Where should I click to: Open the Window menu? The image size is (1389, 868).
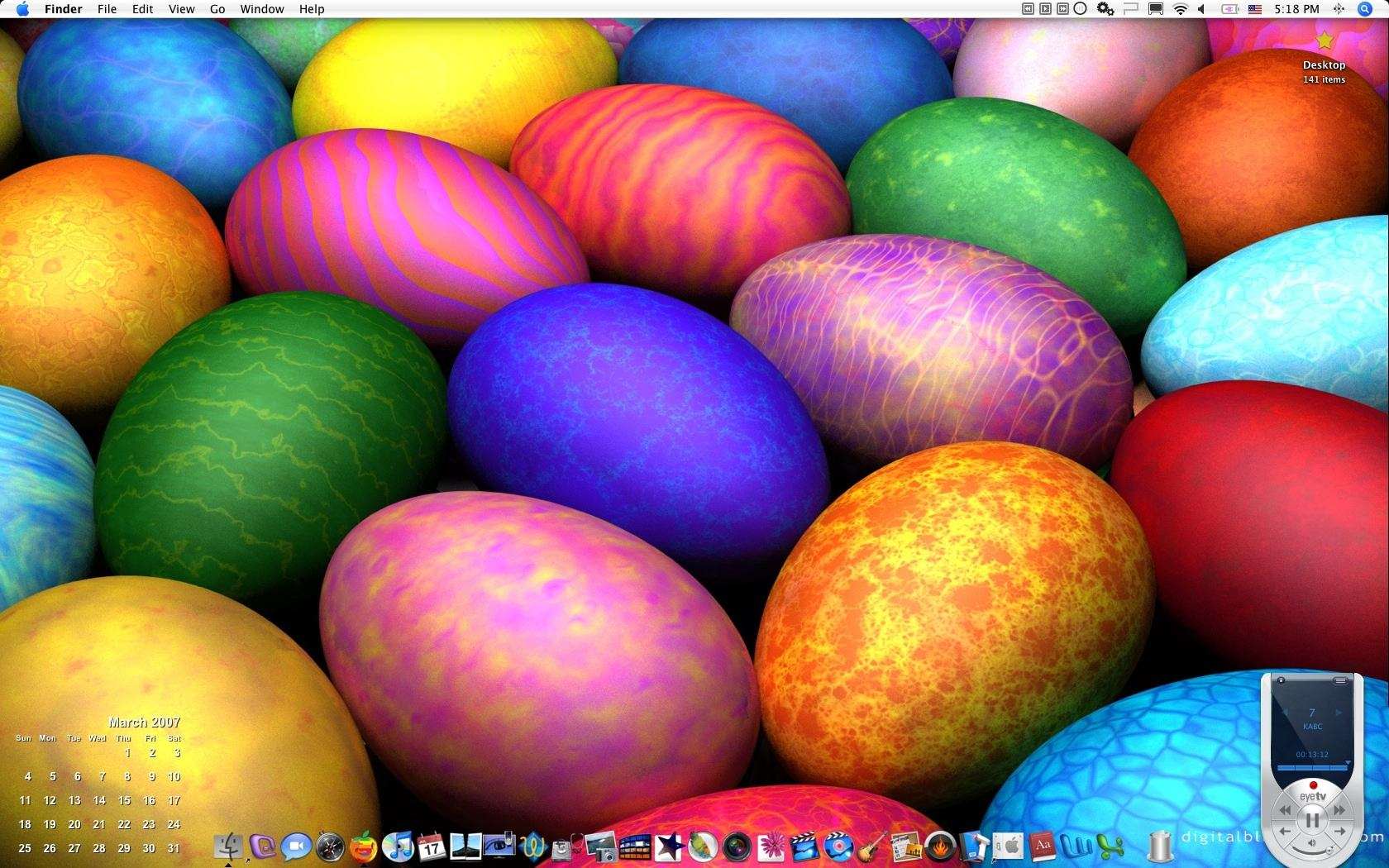click(262, 9)
